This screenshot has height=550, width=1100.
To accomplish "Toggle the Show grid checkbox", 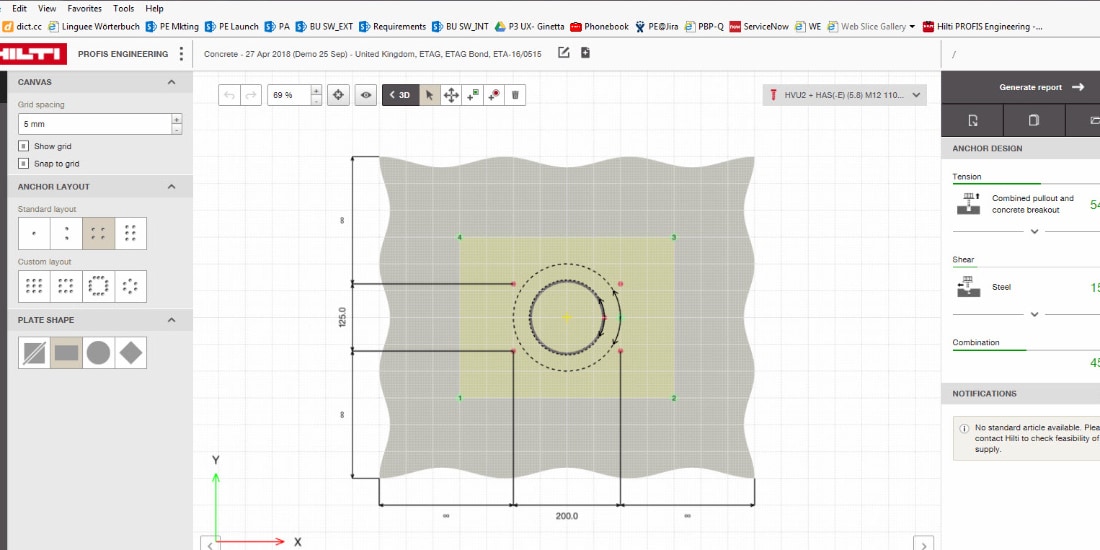I will coord(23,146).
